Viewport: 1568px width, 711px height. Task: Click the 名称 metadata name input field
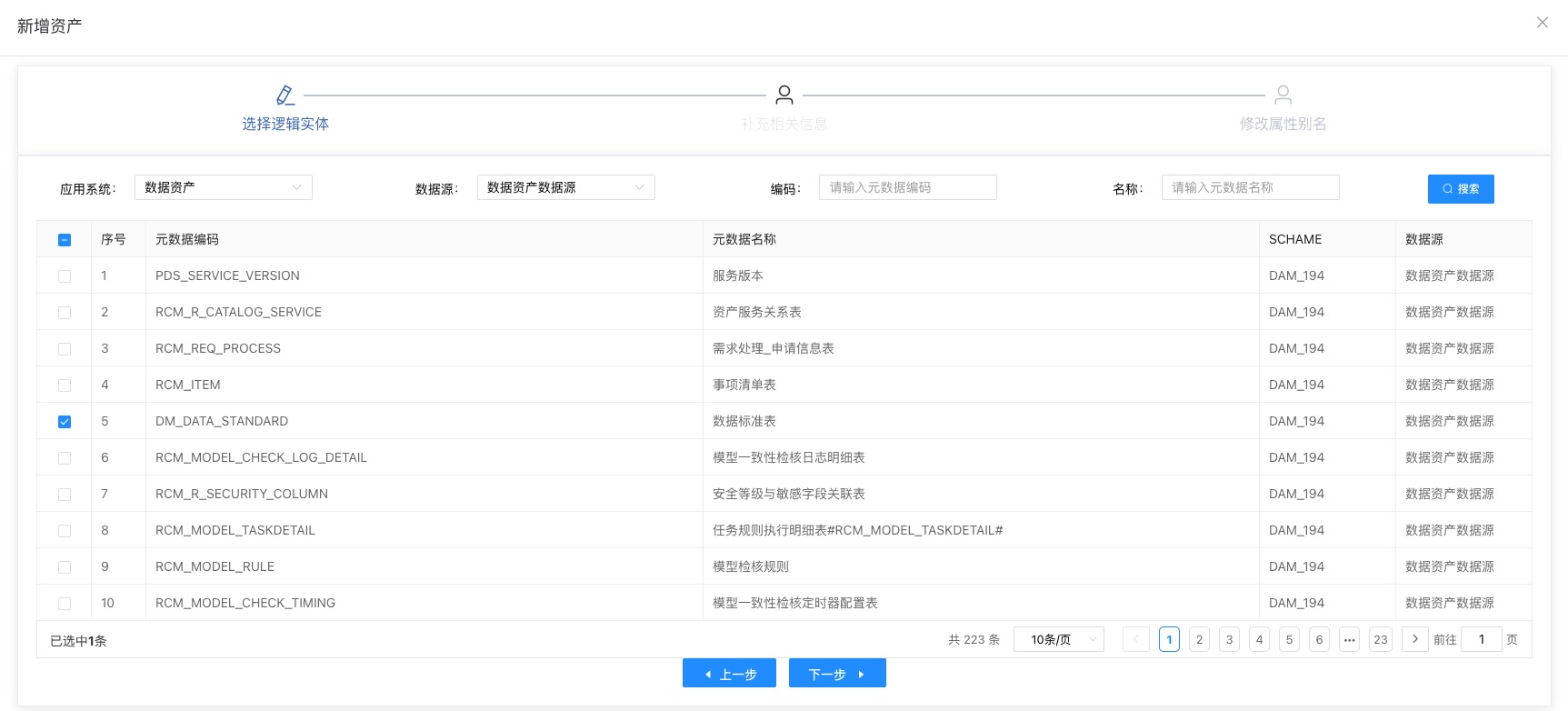[1251, 187]
